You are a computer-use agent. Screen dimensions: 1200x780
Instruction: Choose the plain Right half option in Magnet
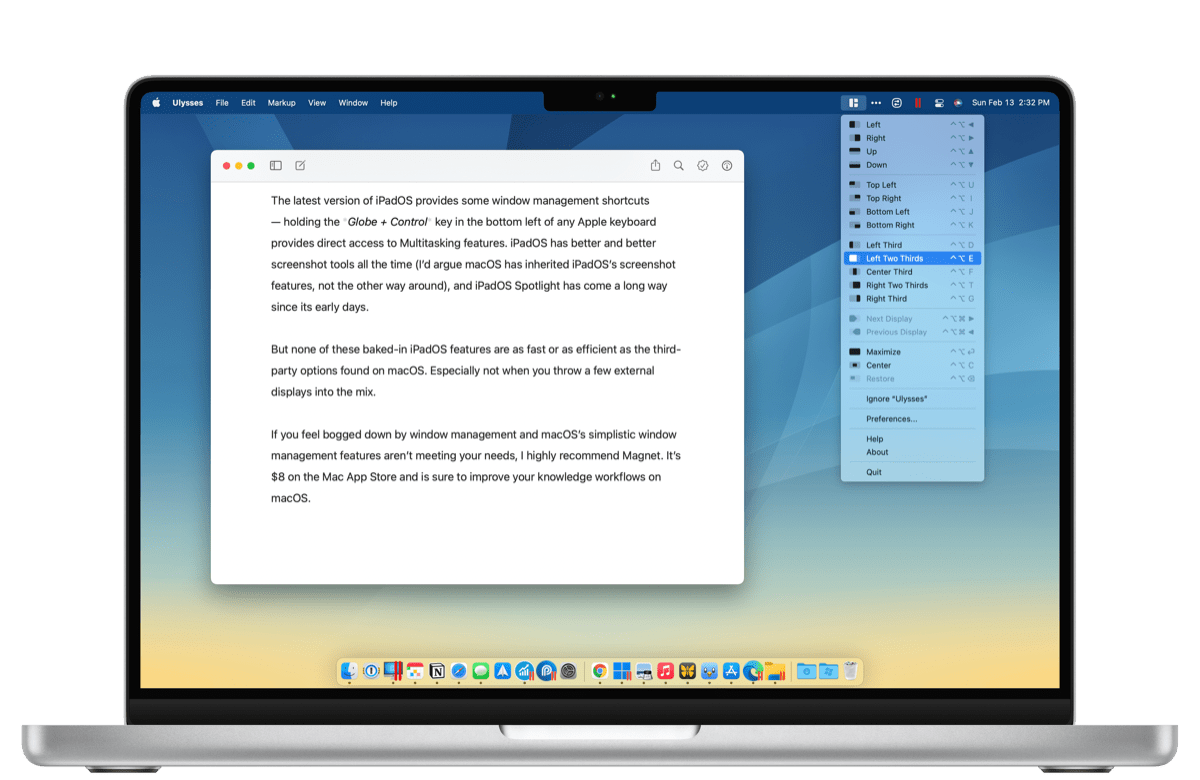(x=912, y=138)
